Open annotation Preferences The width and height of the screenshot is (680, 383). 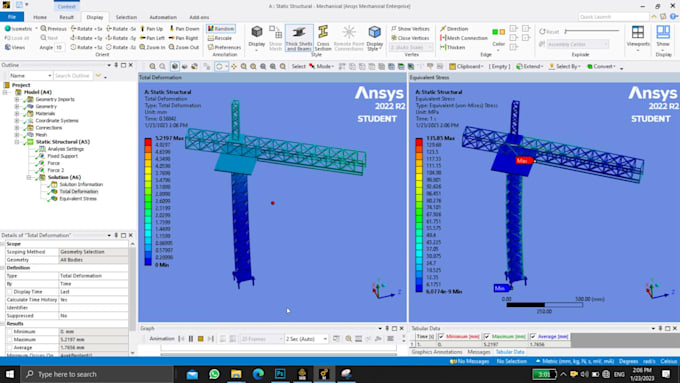tap(224, 47)
